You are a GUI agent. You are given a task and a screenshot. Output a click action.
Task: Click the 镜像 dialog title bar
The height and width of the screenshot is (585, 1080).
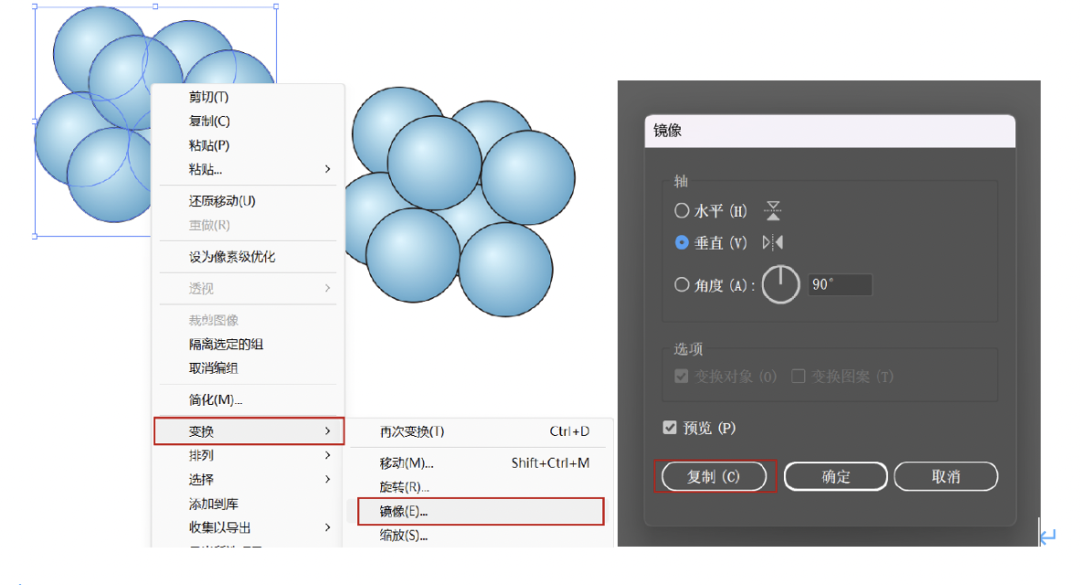(829, 131)
